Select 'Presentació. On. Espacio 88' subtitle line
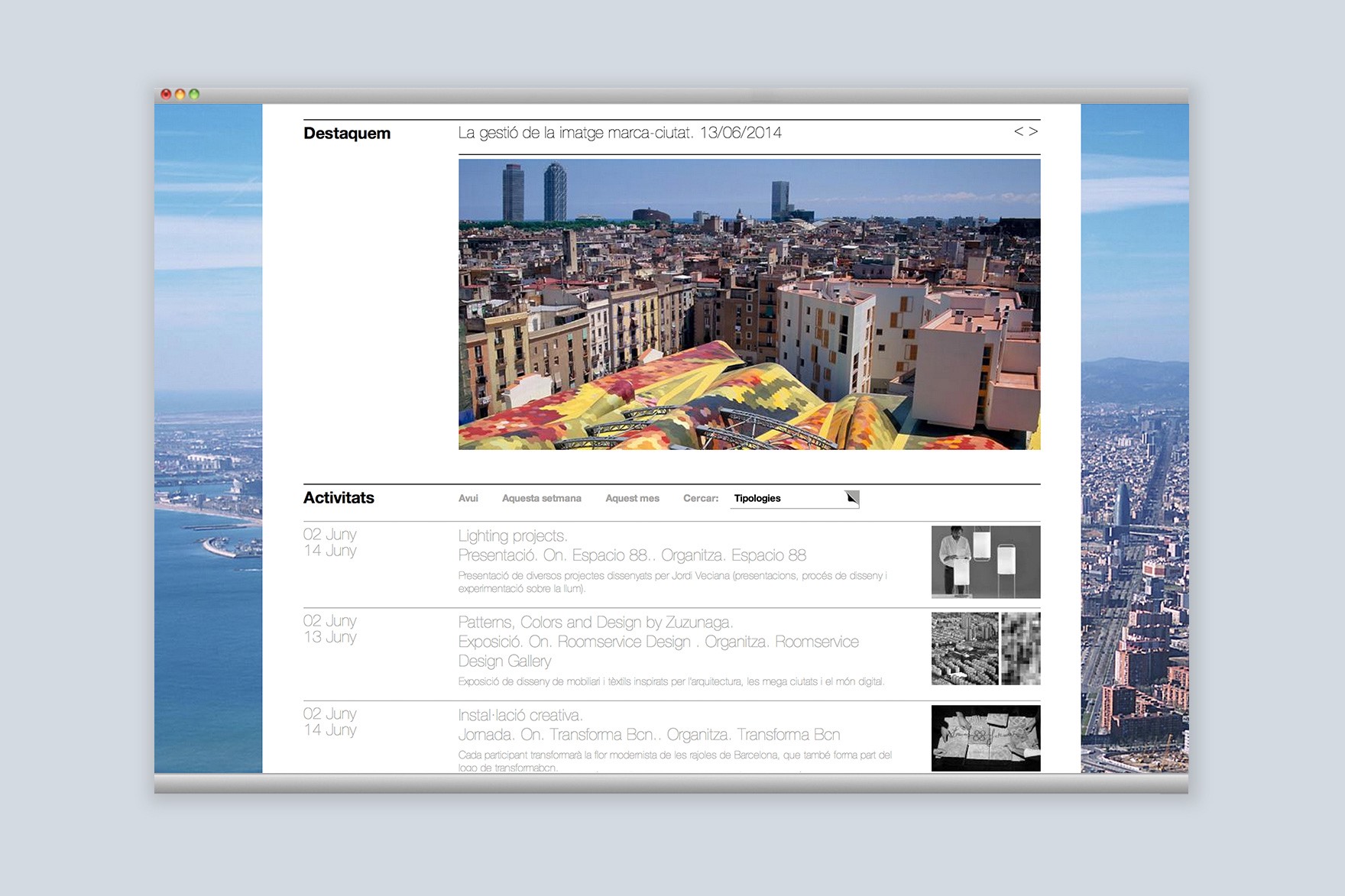This screenshot has height=896, width=1345. (x=632, y=555)
